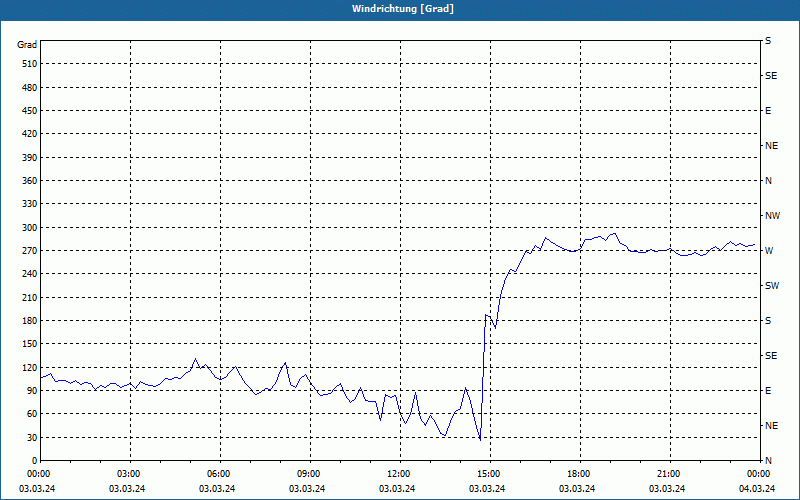Click the 270 degree axis label
The height and width of the screenshot is (500, 800).
[x=30, y=251]
